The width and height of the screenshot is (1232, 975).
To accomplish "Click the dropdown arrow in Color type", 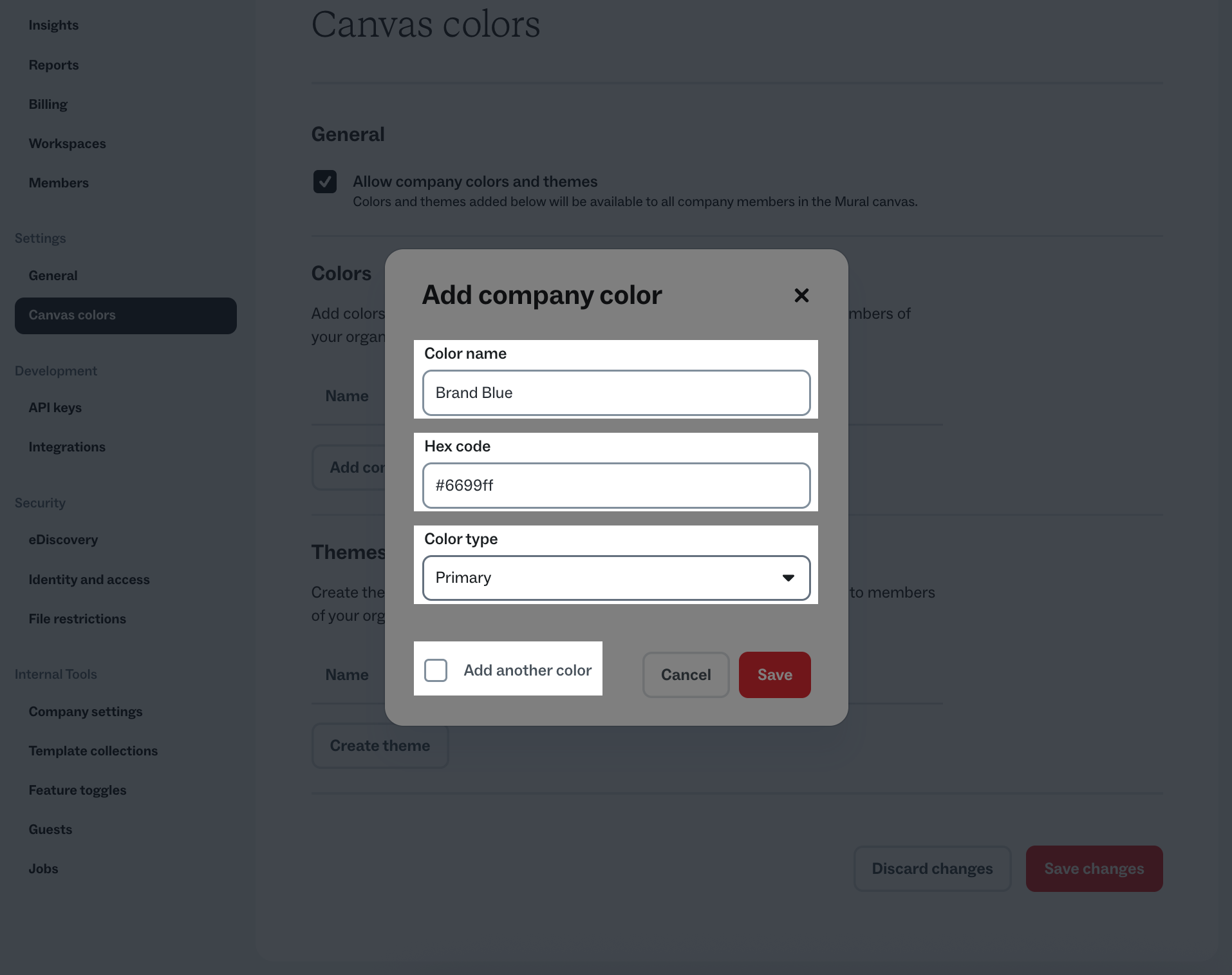I will point(788,578).
